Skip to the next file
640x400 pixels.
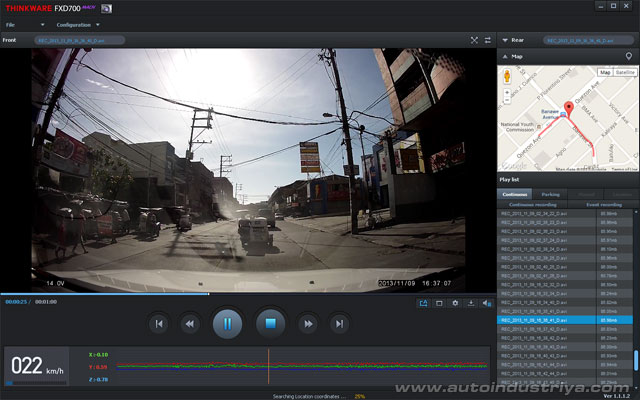pos(339,324)
